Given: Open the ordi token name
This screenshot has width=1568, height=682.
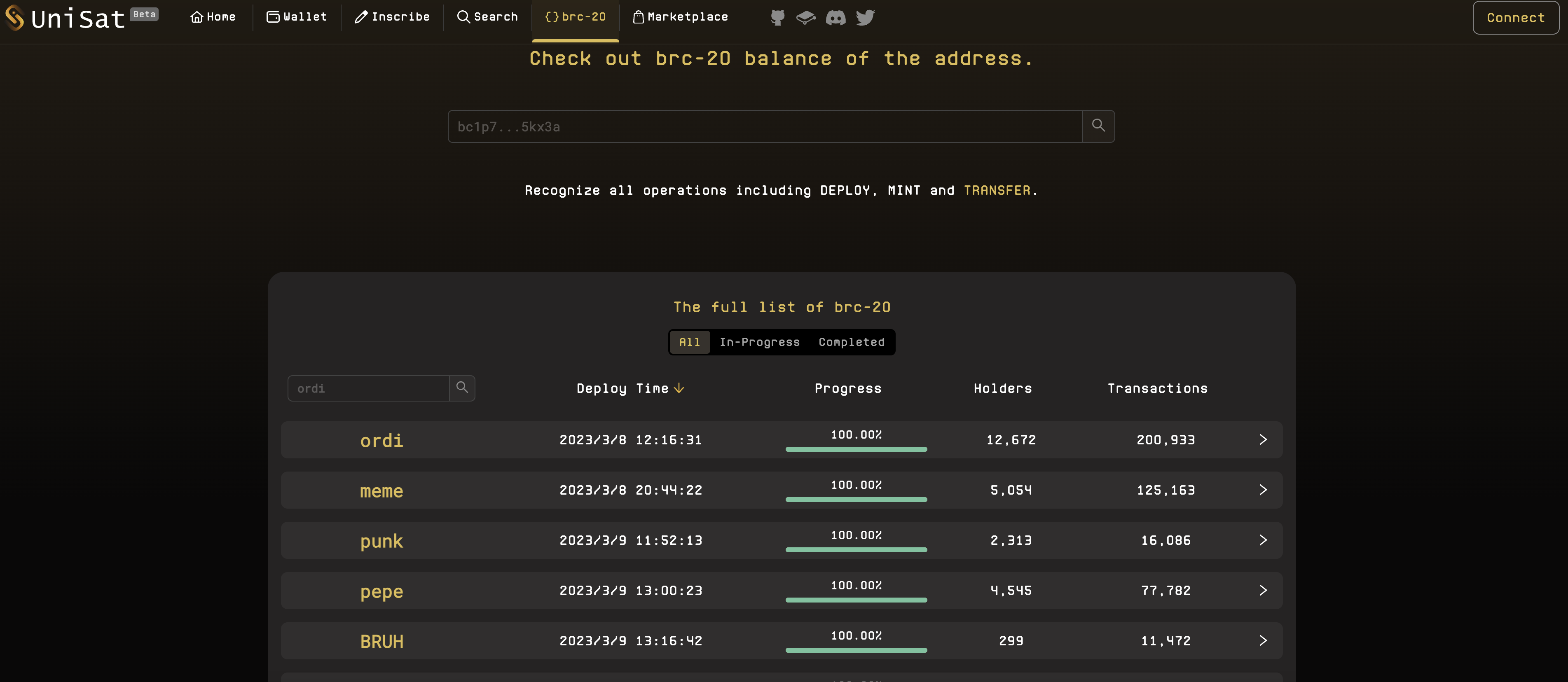Looking at the screenshot, I should pos(381,440).
